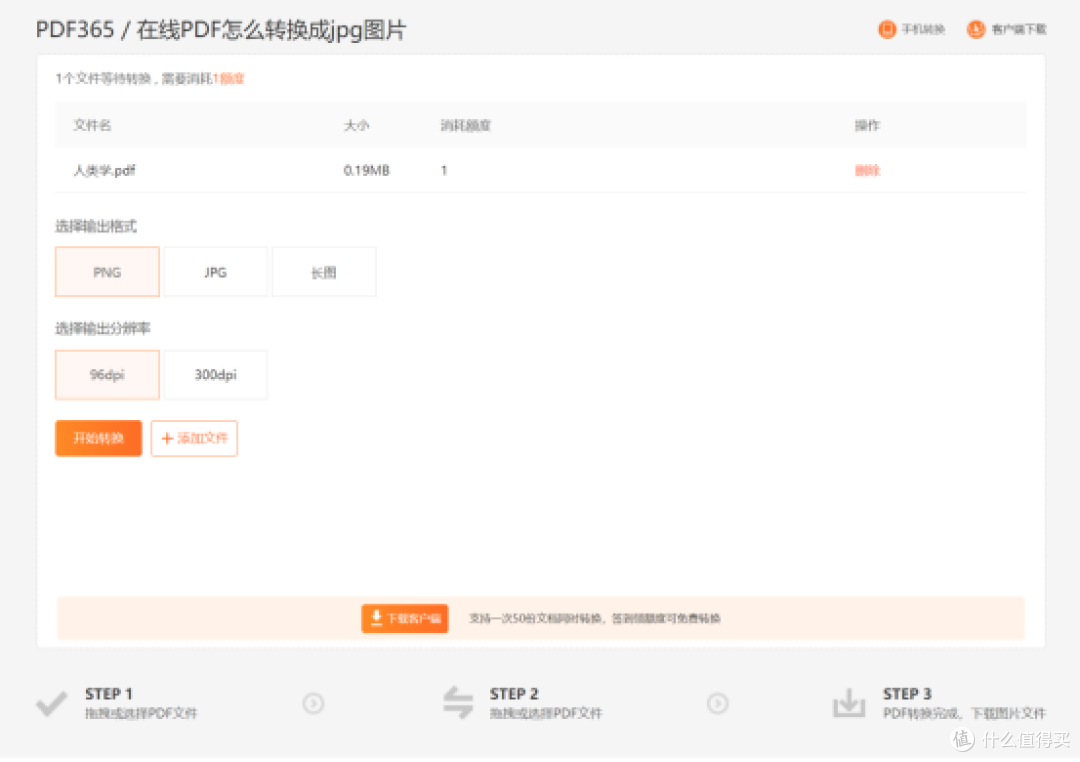1080x762 pixels.
Task: Click the STEP 1 checkmark icon
Action: coord(52,703)
